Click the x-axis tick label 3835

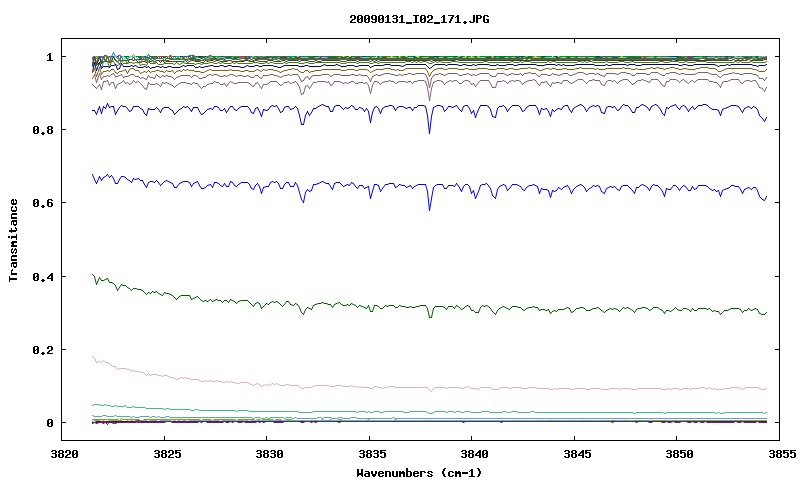[372, 454]
